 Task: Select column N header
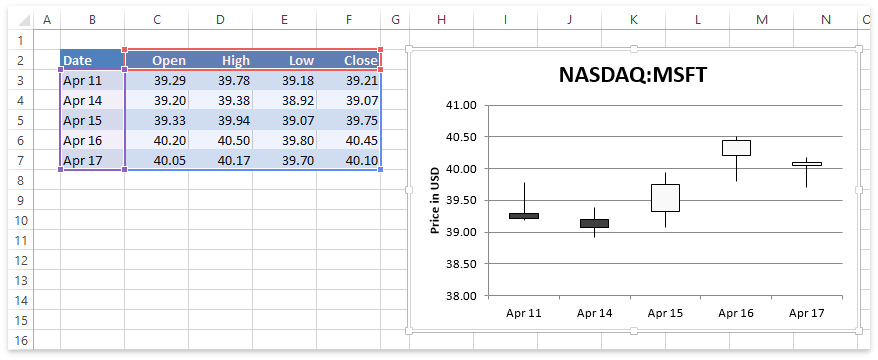pos(826,20)
